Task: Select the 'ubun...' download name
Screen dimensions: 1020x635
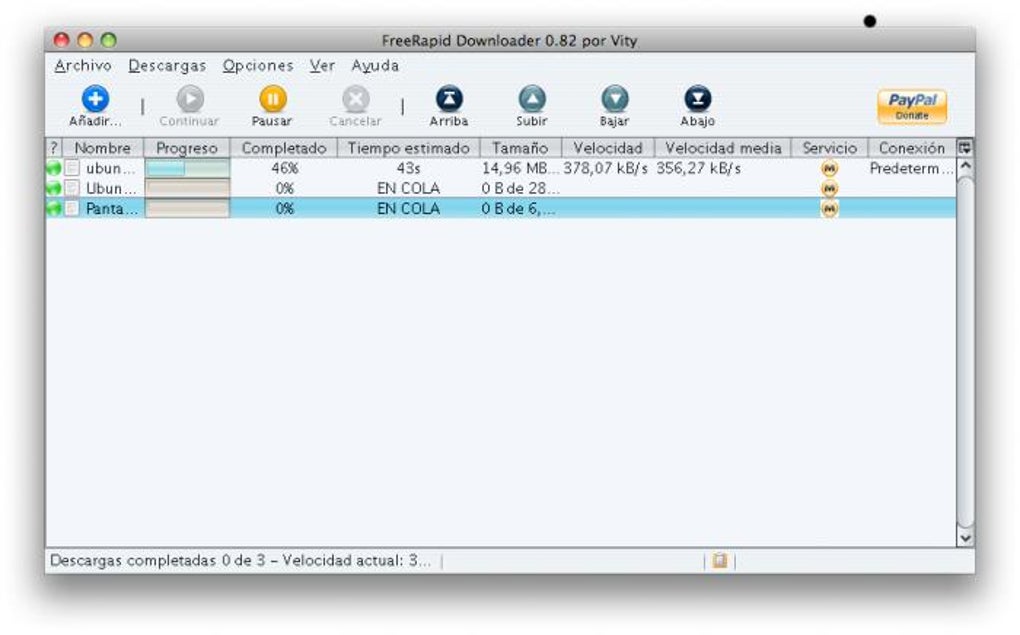Action: pyautogui.click(x=111, y=169)
